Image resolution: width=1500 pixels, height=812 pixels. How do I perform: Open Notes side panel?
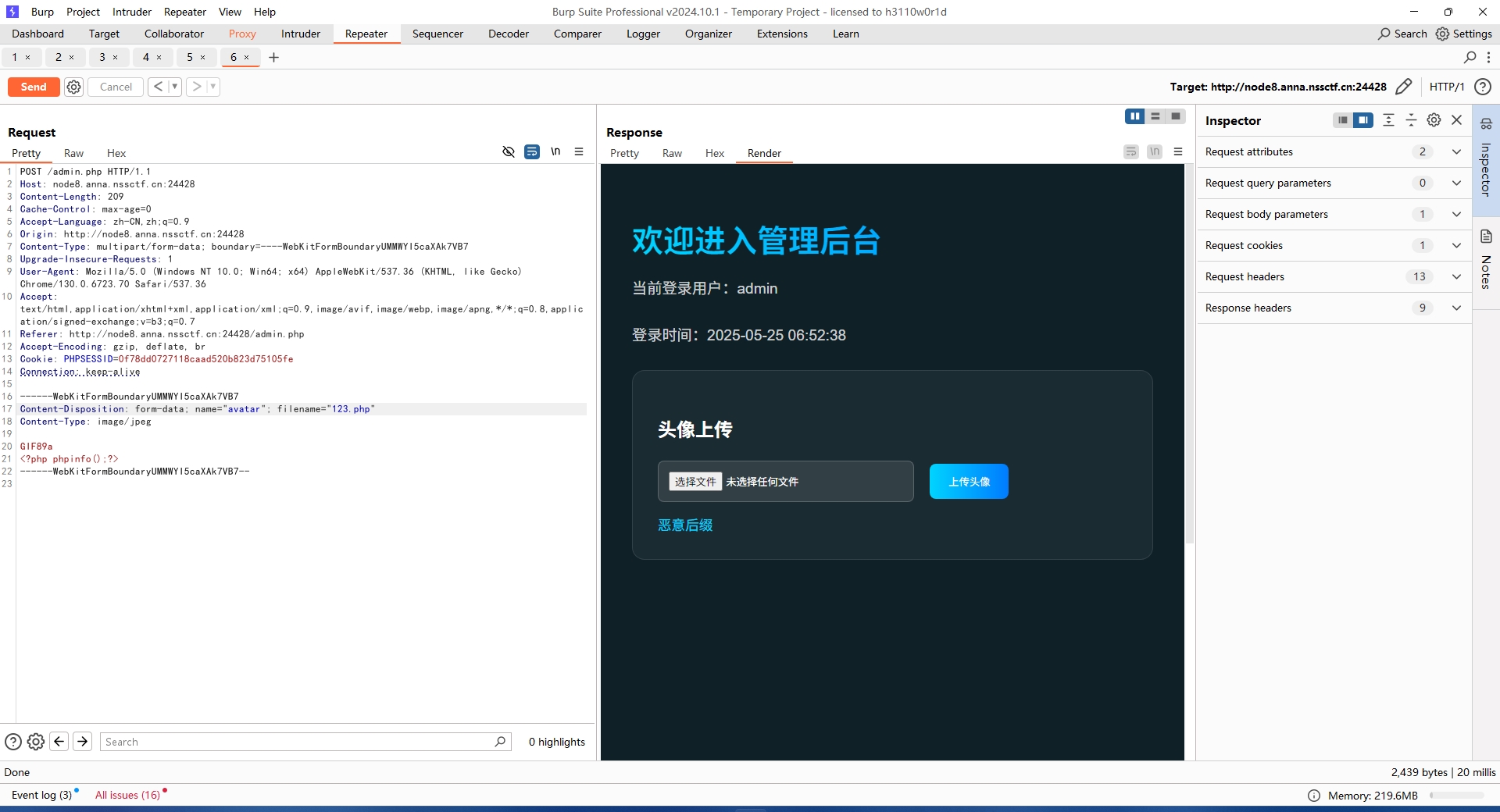(x=1486, y=260)
